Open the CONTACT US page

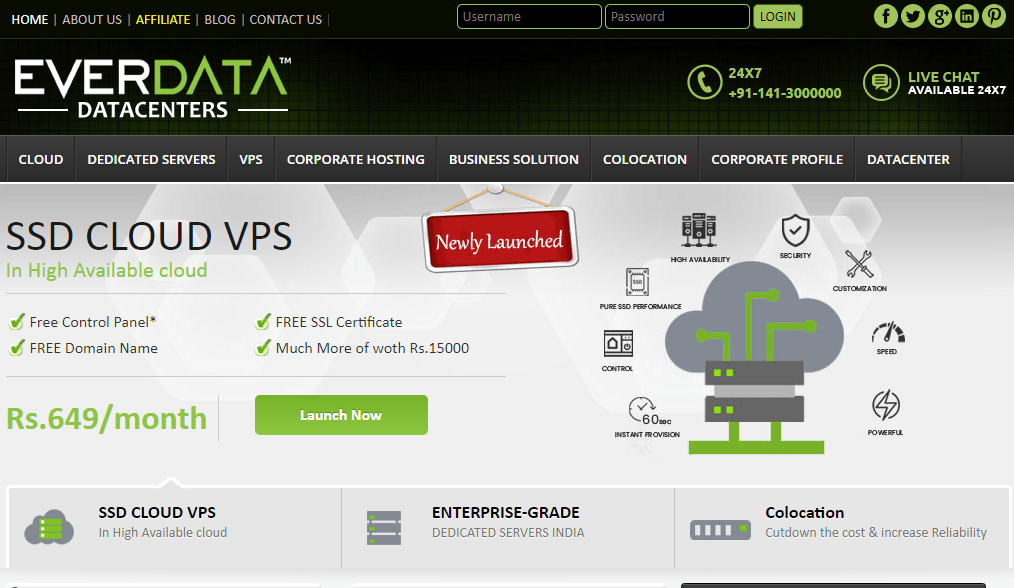pos(286,19)
